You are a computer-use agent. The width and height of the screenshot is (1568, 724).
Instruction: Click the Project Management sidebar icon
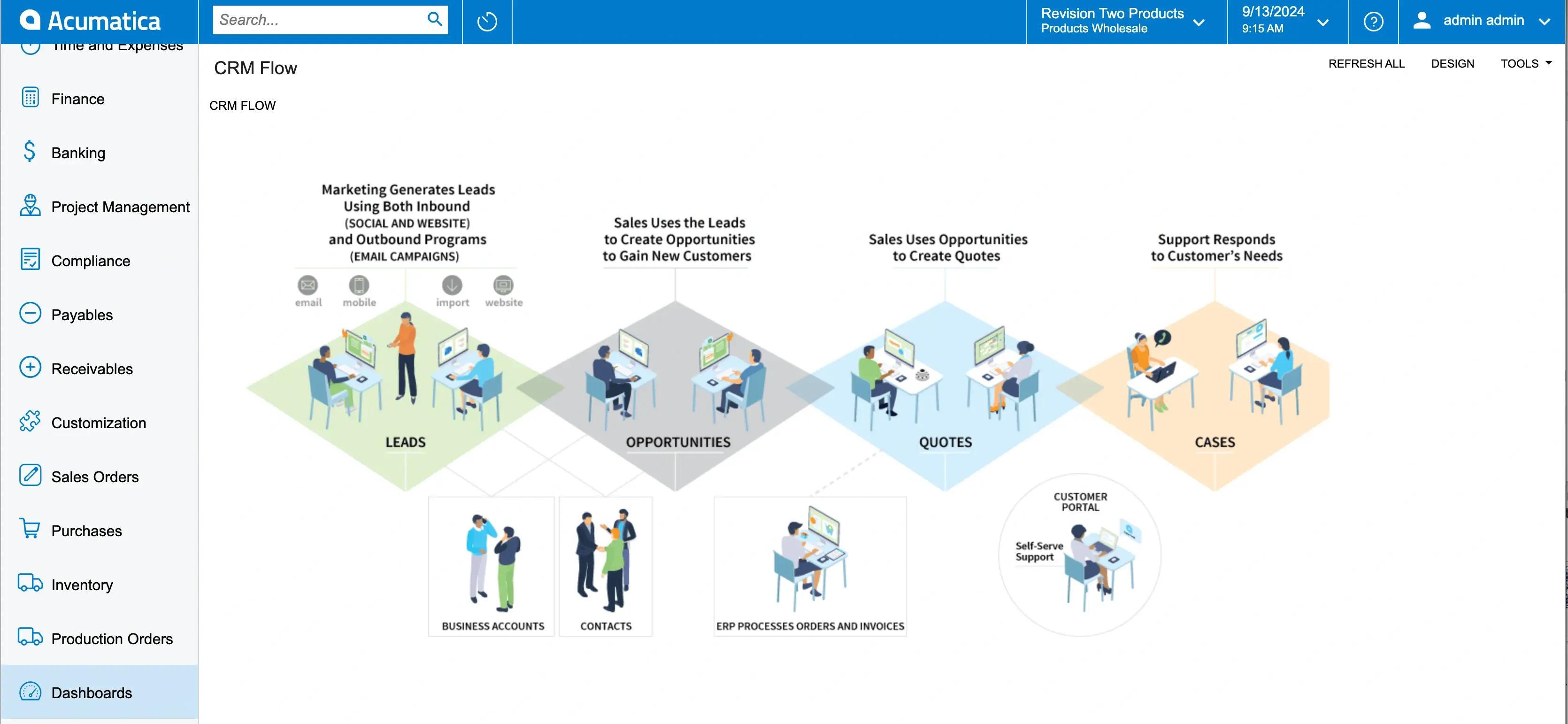tap(30, 206)
